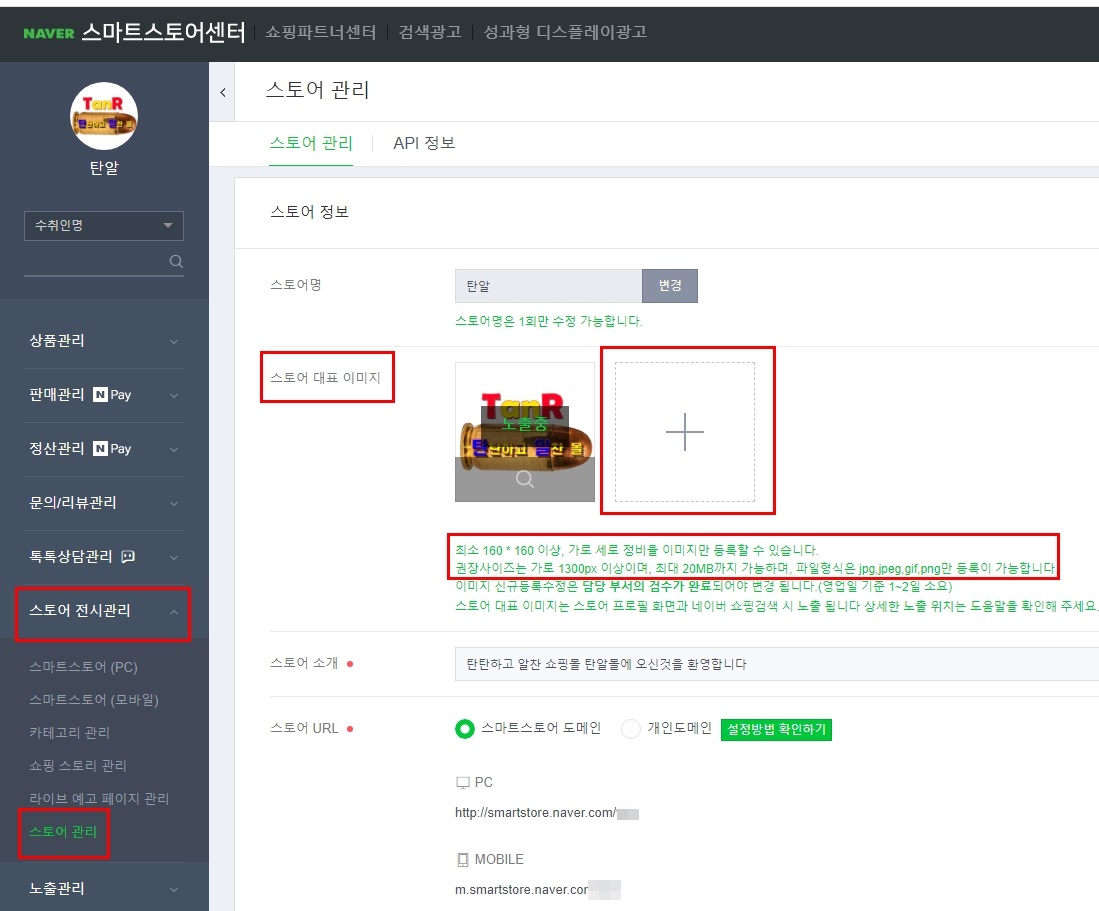Screen dimensions: 1099x911
Task: Go to 스마트스토어센터 home title
Action: click(163, 32)
